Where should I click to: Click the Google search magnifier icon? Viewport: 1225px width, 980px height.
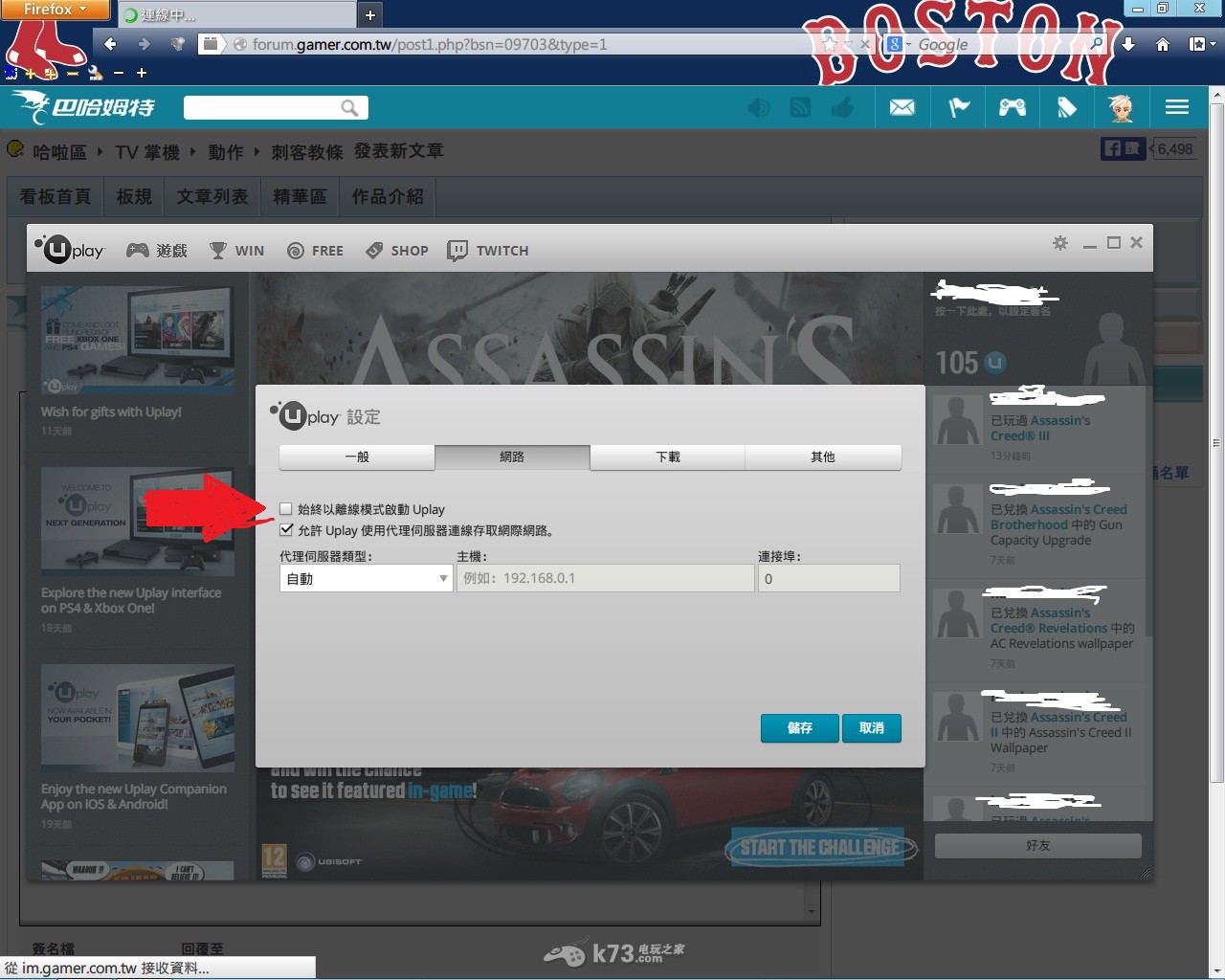coord(1097,44)
